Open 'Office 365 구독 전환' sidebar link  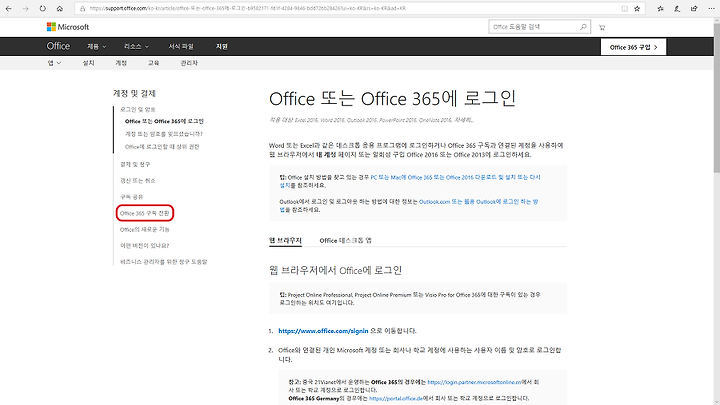(x=145, y=214)
